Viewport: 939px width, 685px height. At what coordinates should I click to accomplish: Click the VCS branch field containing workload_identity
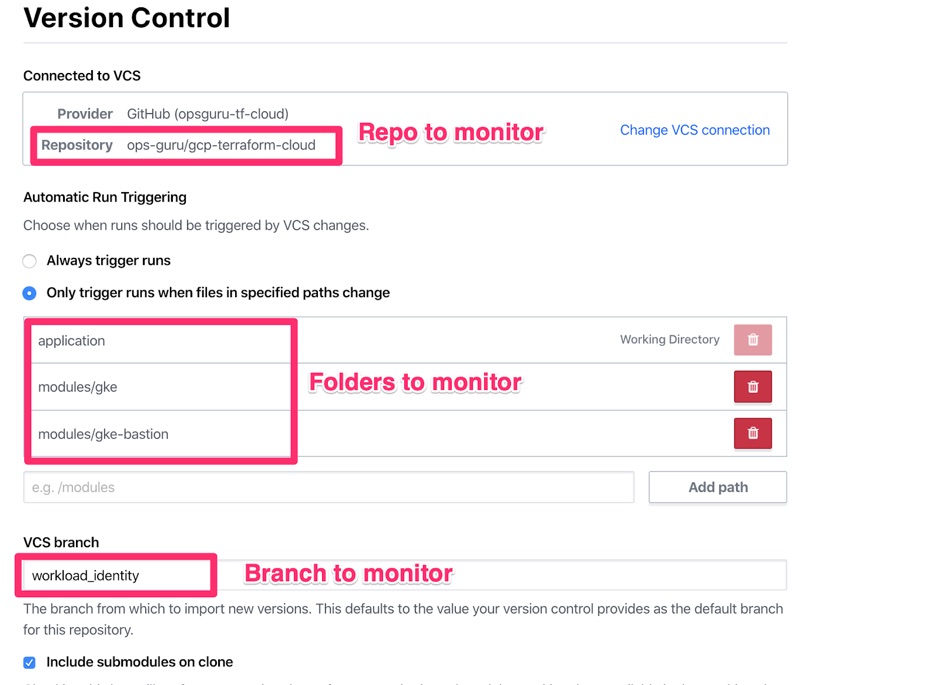click(x=400, y=575)
